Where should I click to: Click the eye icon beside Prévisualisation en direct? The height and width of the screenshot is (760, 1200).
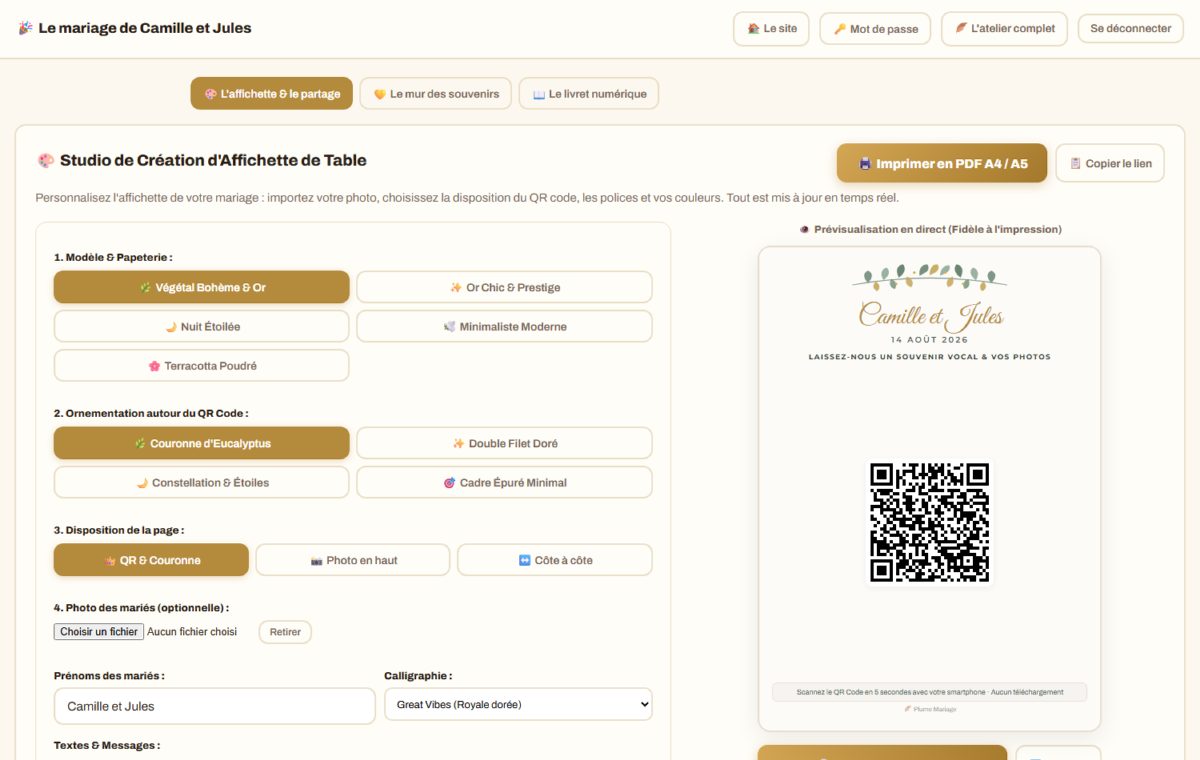pyautogui.click(x=804, y=229)
